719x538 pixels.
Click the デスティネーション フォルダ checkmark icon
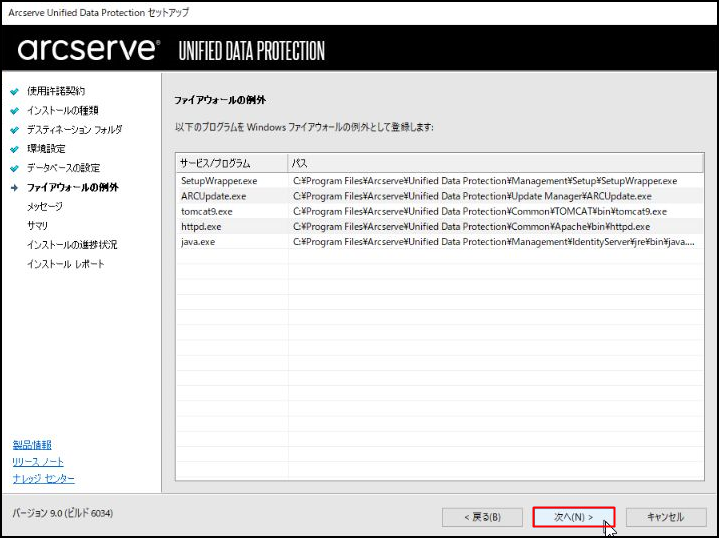click(x=14, y=130)
